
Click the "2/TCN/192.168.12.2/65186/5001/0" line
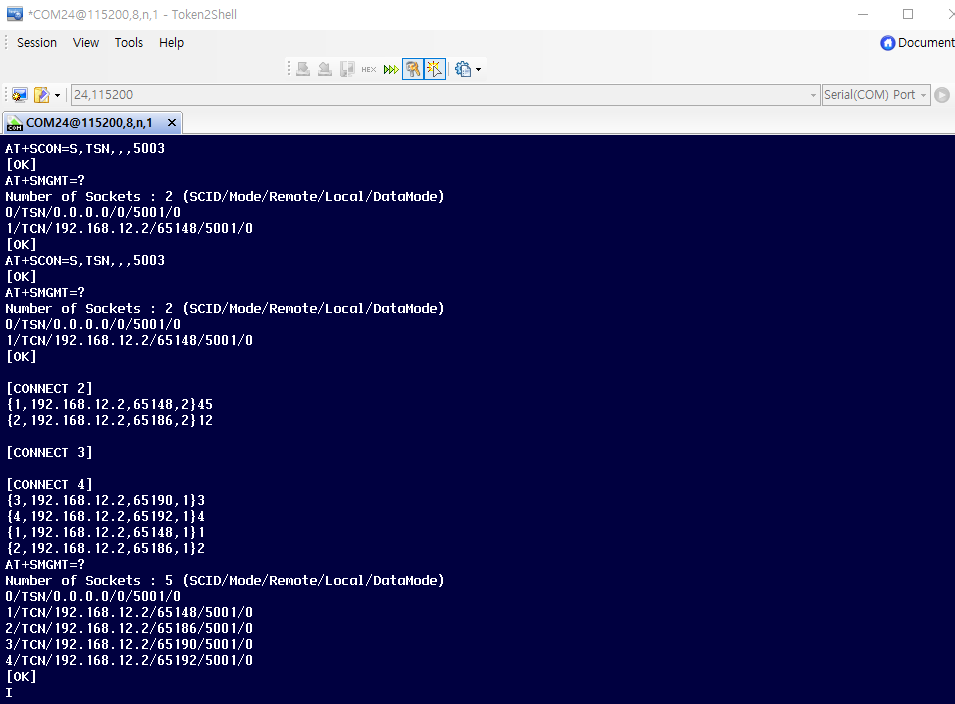pos(129,628)
